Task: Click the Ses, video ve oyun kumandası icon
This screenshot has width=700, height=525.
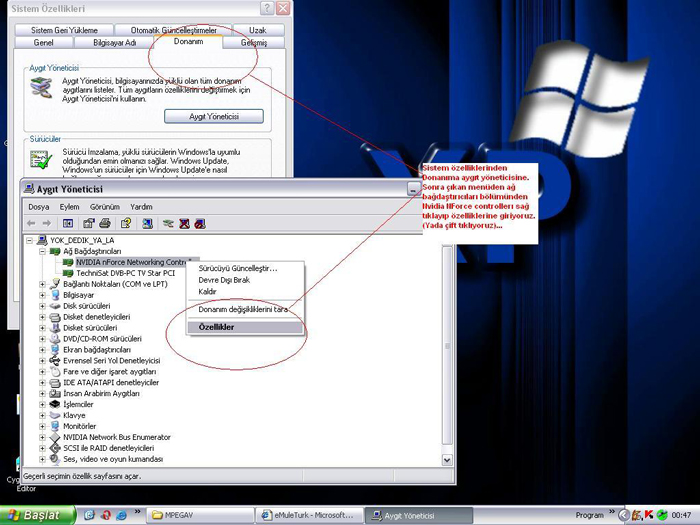Action: click(55, 459)
